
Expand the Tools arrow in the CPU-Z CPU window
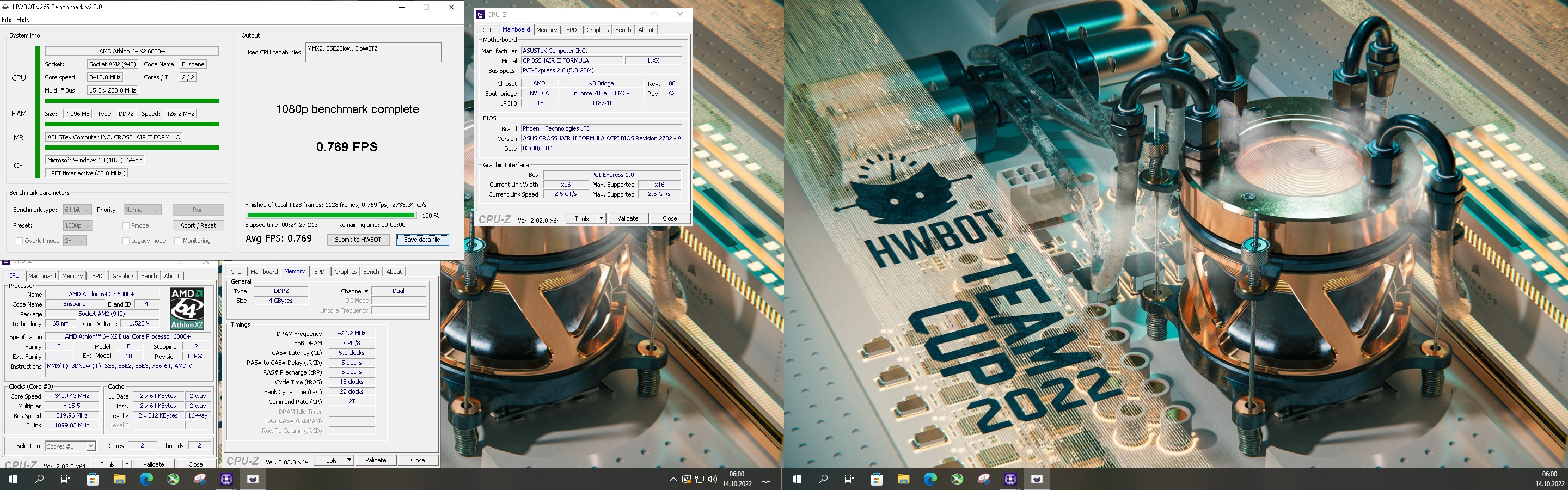(127, 464)
